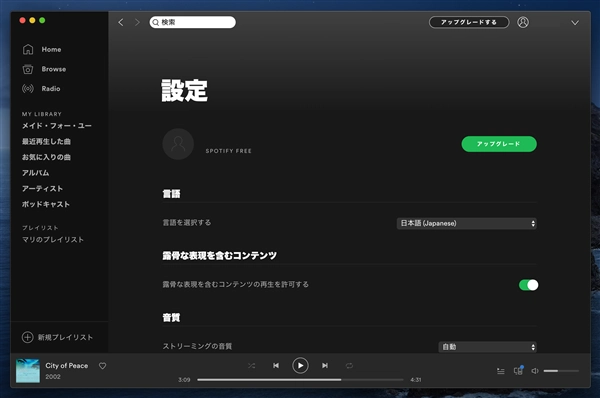
Task: Click the Radio waves icon
Action: point(28,89)
